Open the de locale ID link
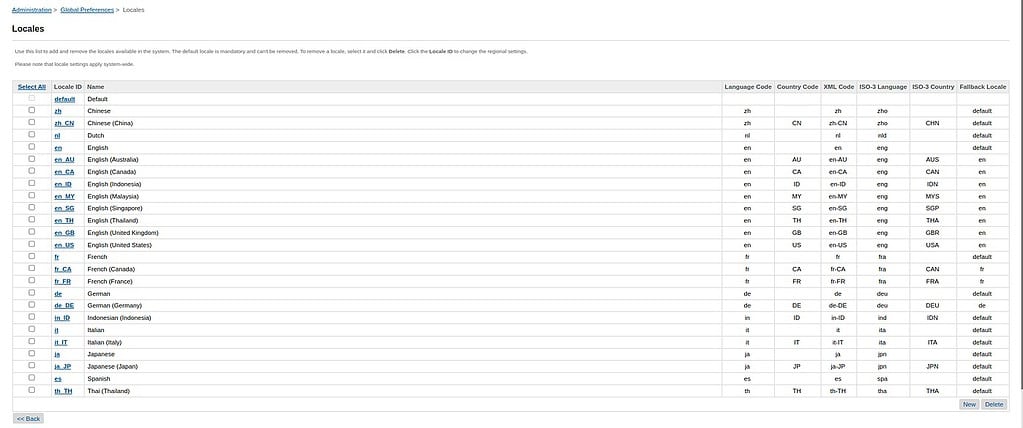The width and height of the screenshot is (1023, 428). coord(58,294)
